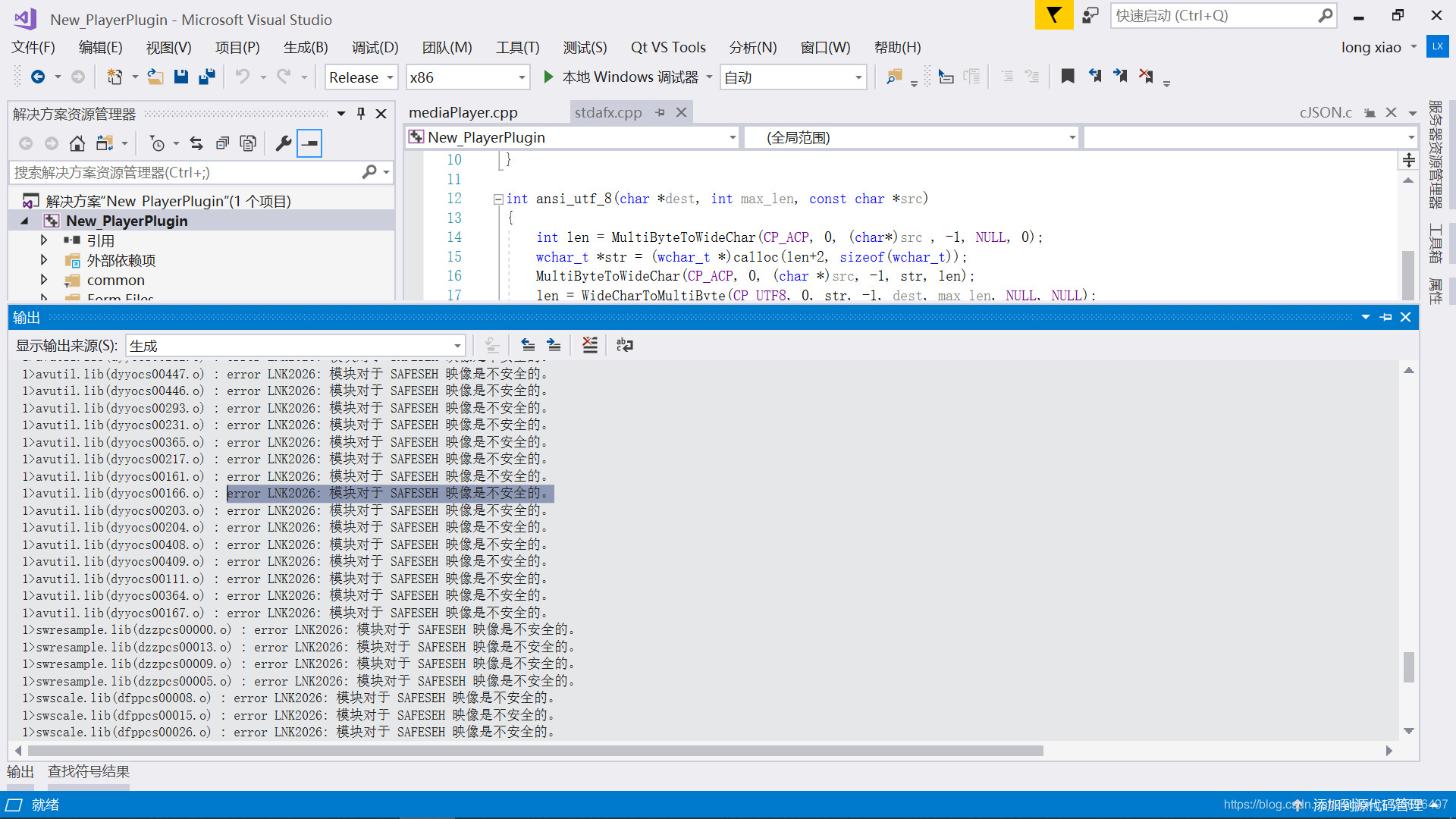Open Properties wrench icon in Solution Explorer

[x=284, y=143]
